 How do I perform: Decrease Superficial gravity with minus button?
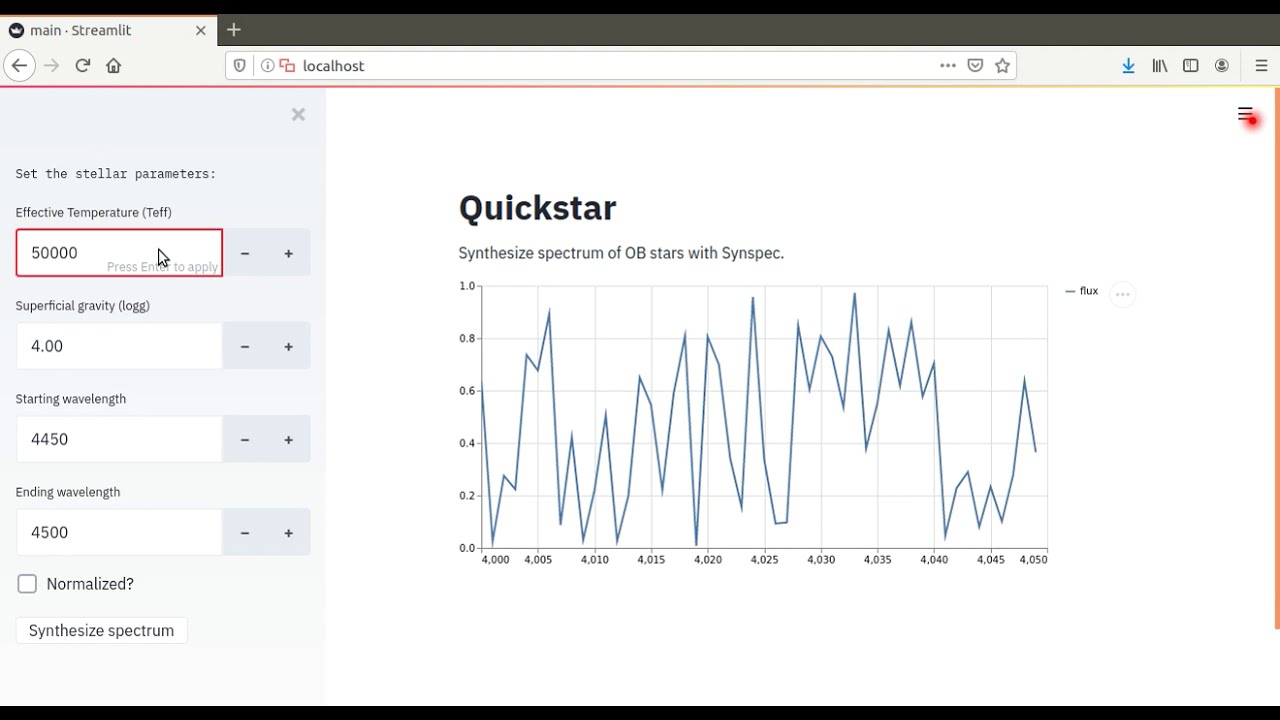pos(245,346)
